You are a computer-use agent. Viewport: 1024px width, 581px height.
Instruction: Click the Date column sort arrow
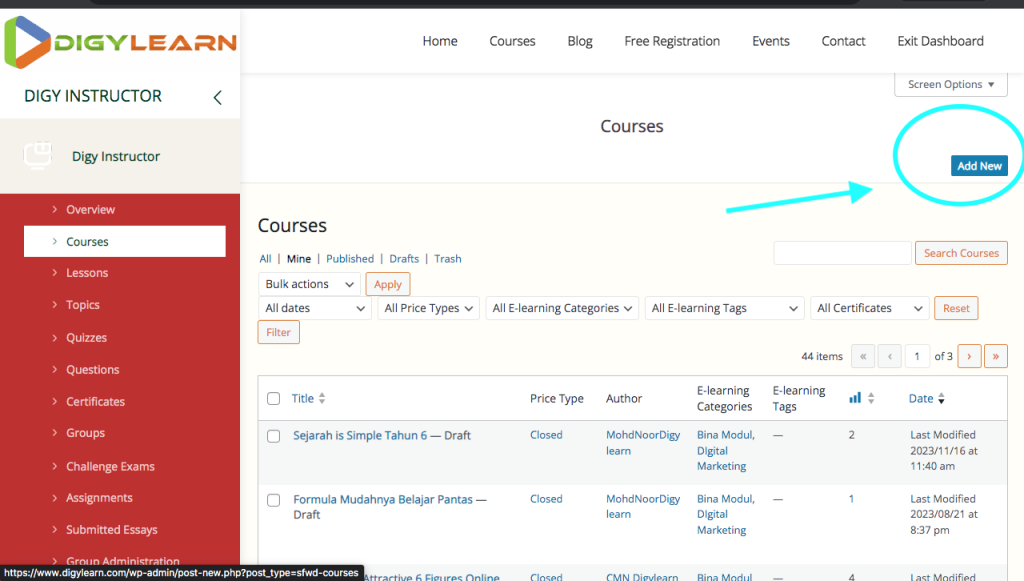coord(941,399)
